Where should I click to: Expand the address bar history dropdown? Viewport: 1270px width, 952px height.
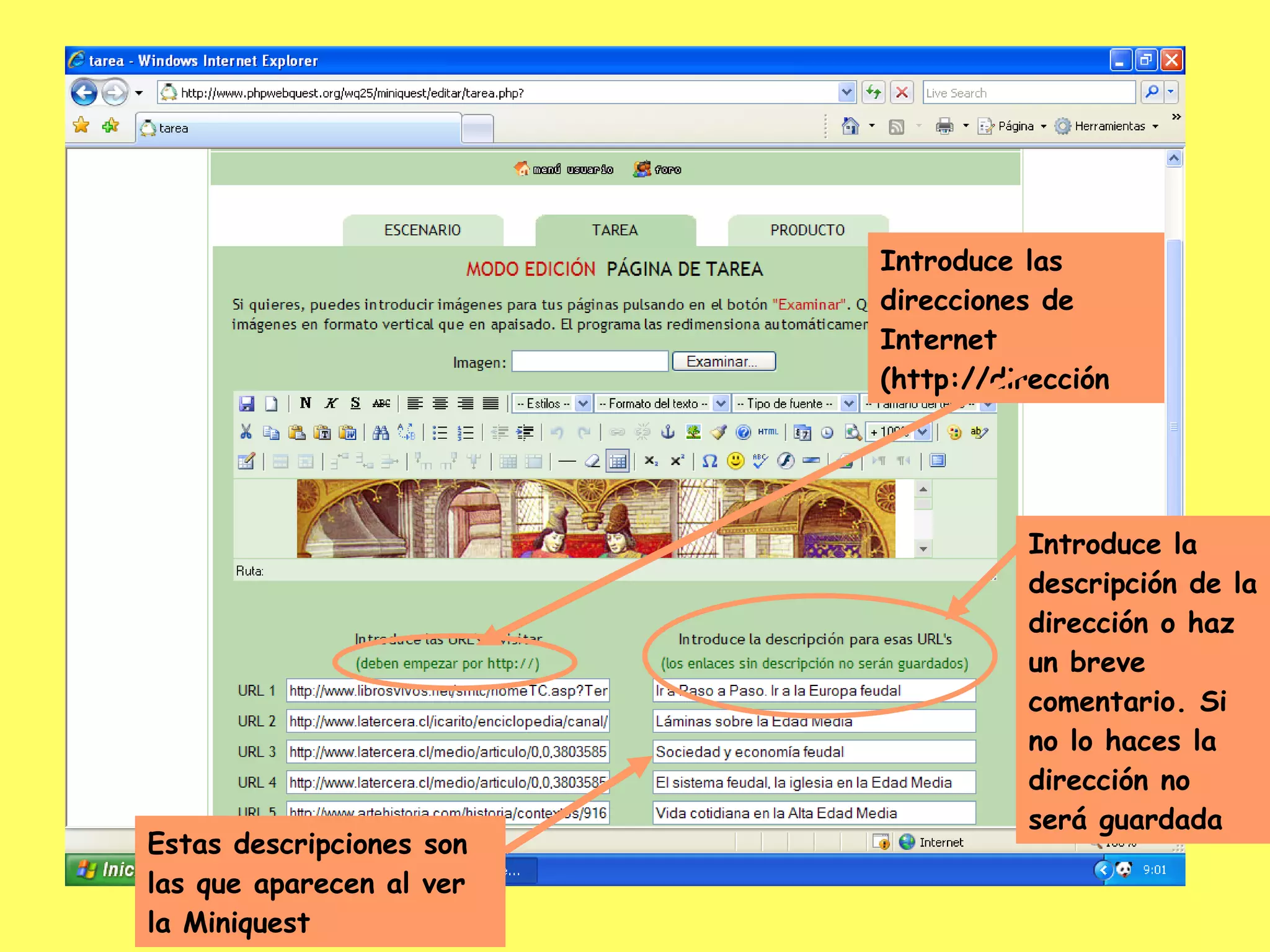pos(847,93)
